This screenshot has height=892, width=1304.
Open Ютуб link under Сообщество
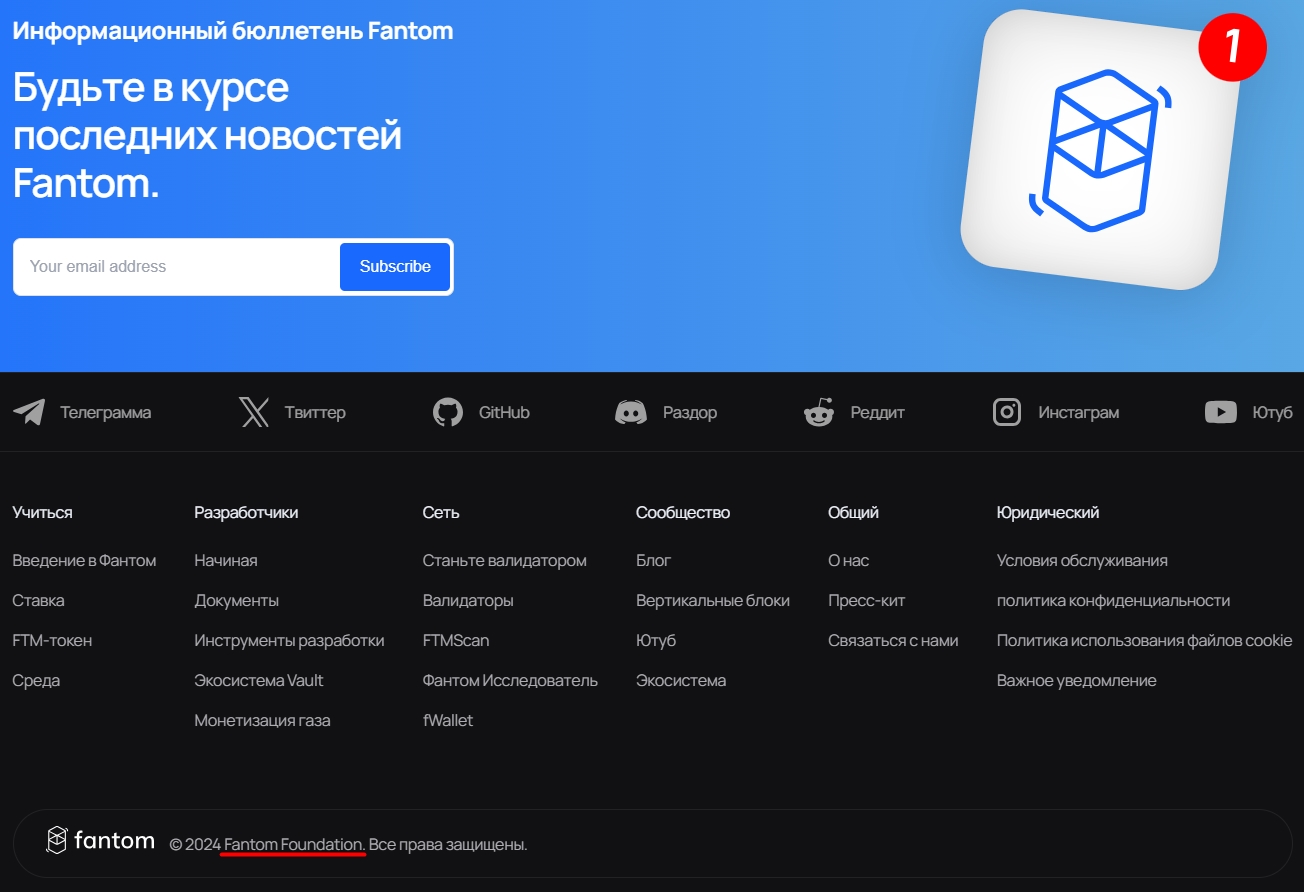[656, 641]
